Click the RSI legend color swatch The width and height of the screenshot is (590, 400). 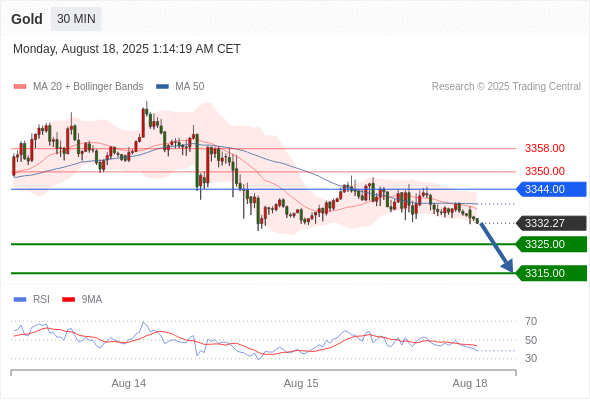pos(20,300)
